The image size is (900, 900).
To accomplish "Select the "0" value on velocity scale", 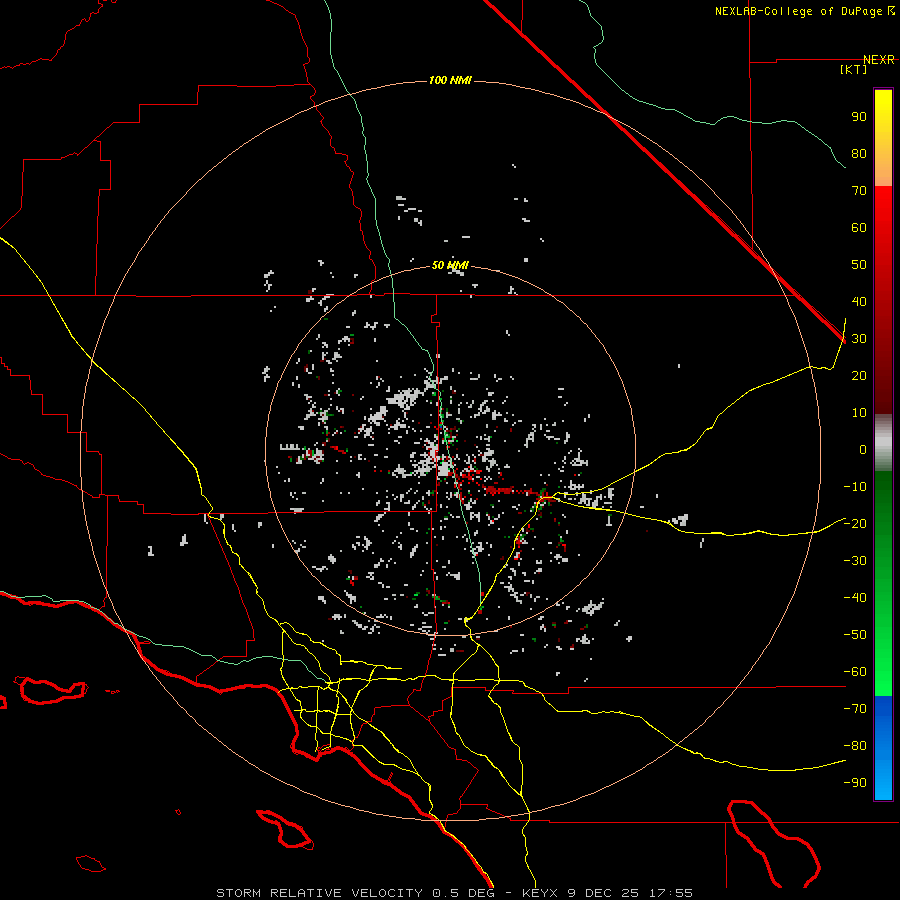I will 863,450.
